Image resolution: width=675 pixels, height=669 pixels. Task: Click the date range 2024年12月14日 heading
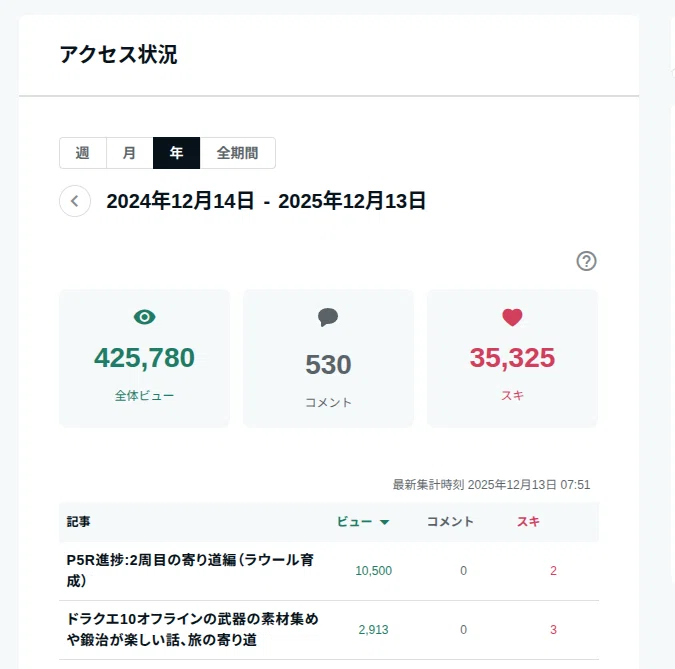point(180,201)
